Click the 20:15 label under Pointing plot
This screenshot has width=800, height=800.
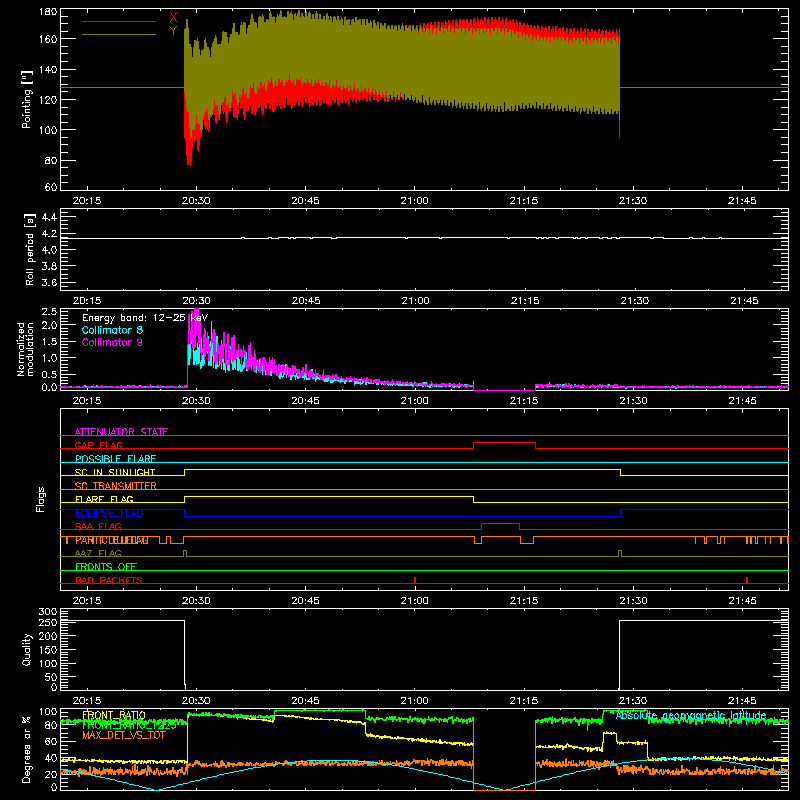pyautogui.click(x=87, y=201)
